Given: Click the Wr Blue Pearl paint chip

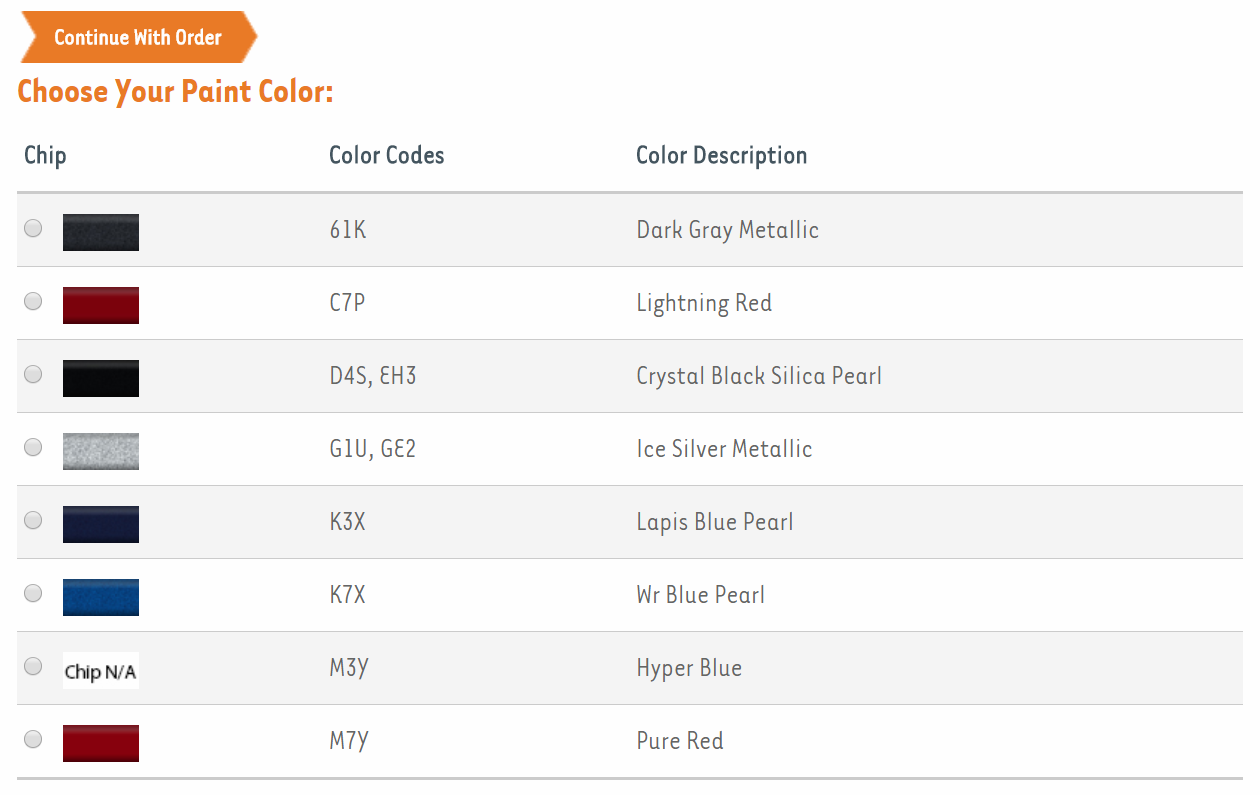Looking at the screenshot, I should (101, 597).
